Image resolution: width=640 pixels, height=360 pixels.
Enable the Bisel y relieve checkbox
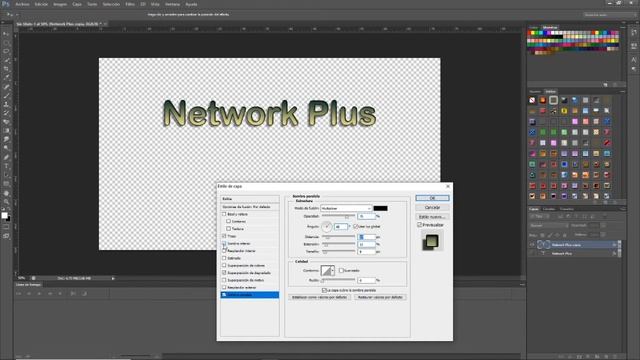[224, 214]
